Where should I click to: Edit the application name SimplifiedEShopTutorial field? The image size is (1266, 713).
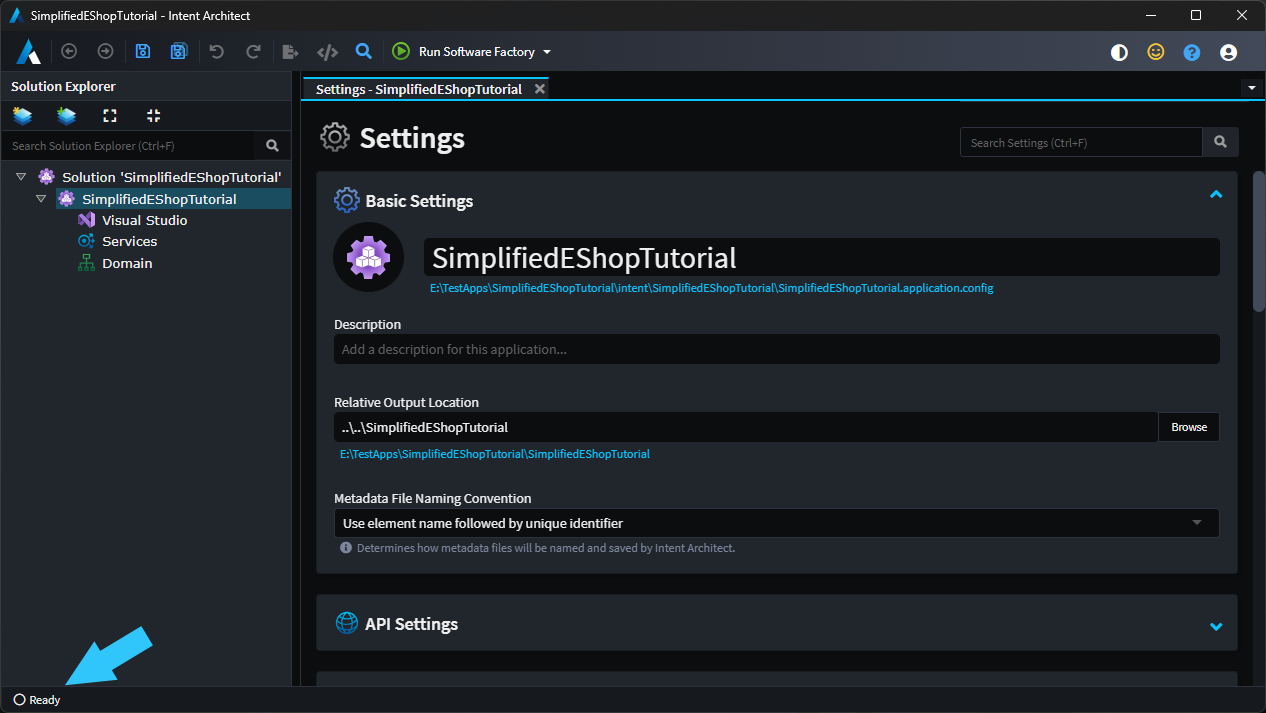click(x=822, y=258)
